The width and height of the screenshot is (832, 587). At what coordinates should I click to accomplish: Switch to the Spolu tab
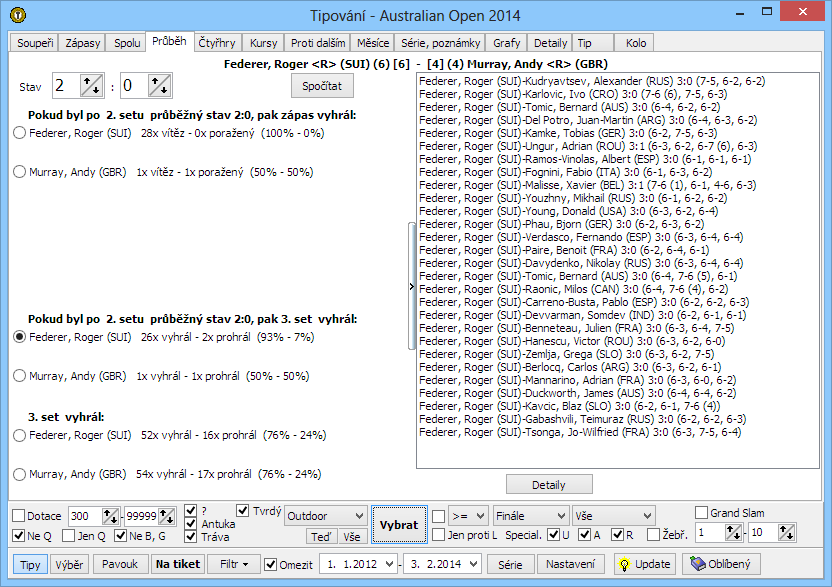pos(127,43)
